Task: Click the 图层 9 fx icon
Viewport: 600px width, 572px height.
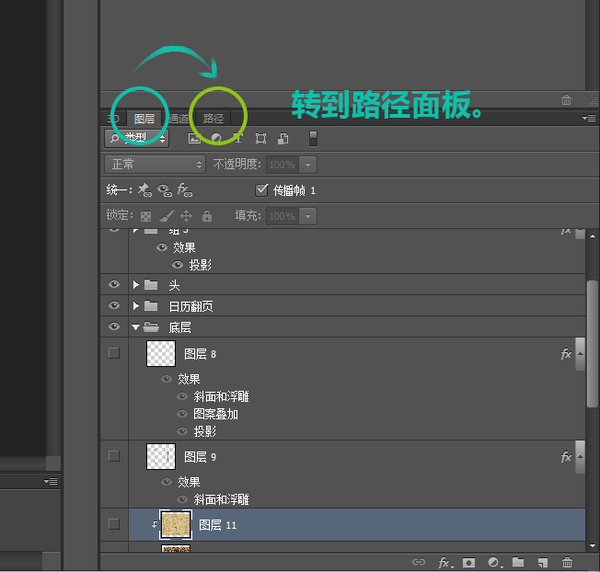Action: coord(566,457)
